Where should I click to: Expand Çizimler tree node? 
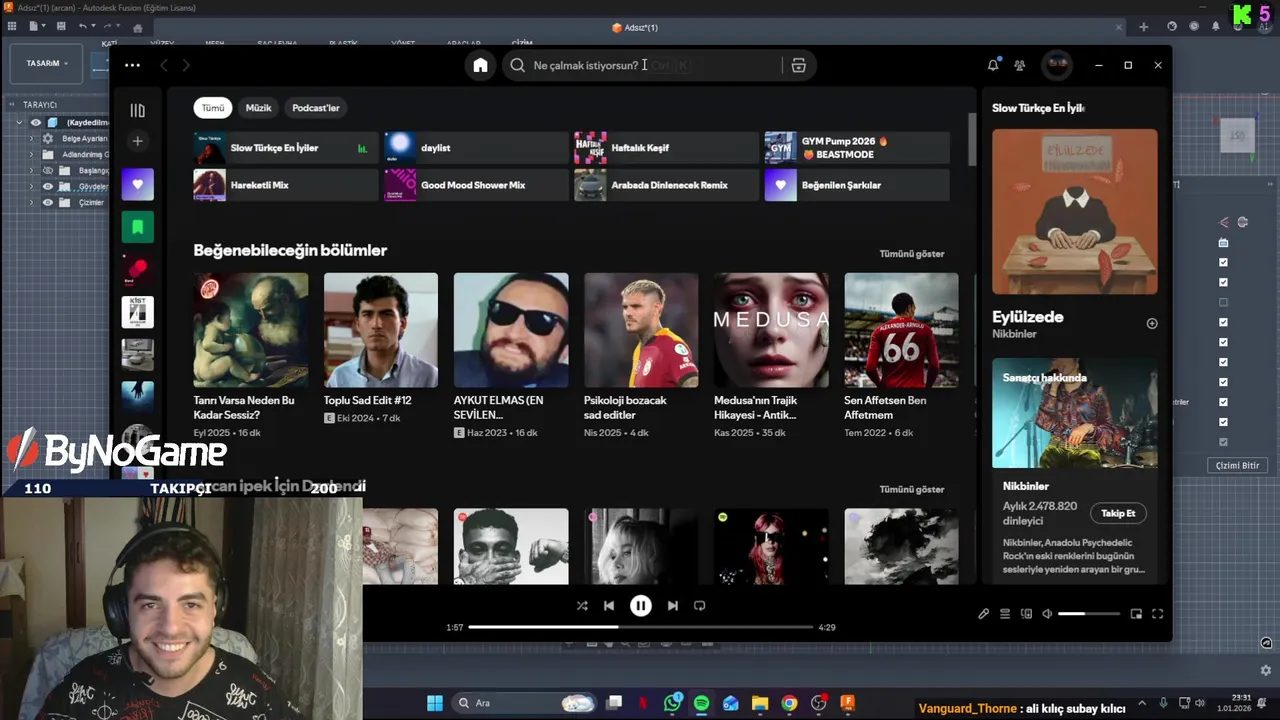click(x=31, y=202)
